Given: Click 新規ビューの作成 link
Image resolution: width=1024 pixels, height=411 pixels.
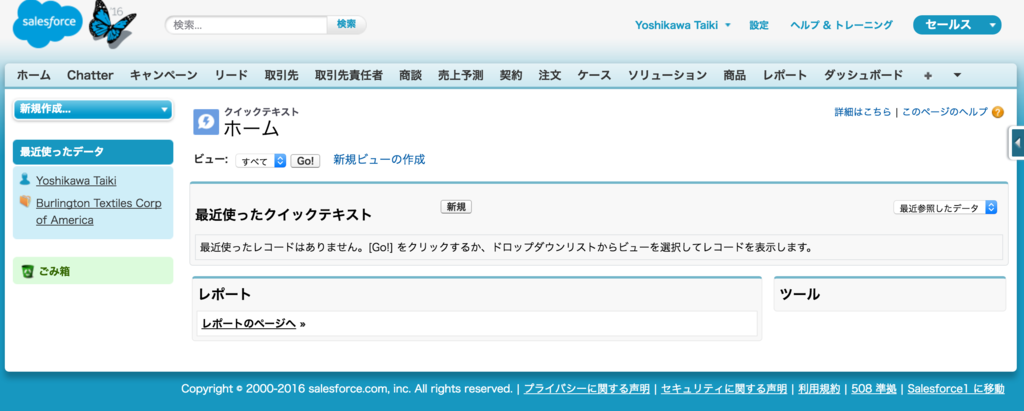Looking at the screenshot, I should tap(379, 159).
